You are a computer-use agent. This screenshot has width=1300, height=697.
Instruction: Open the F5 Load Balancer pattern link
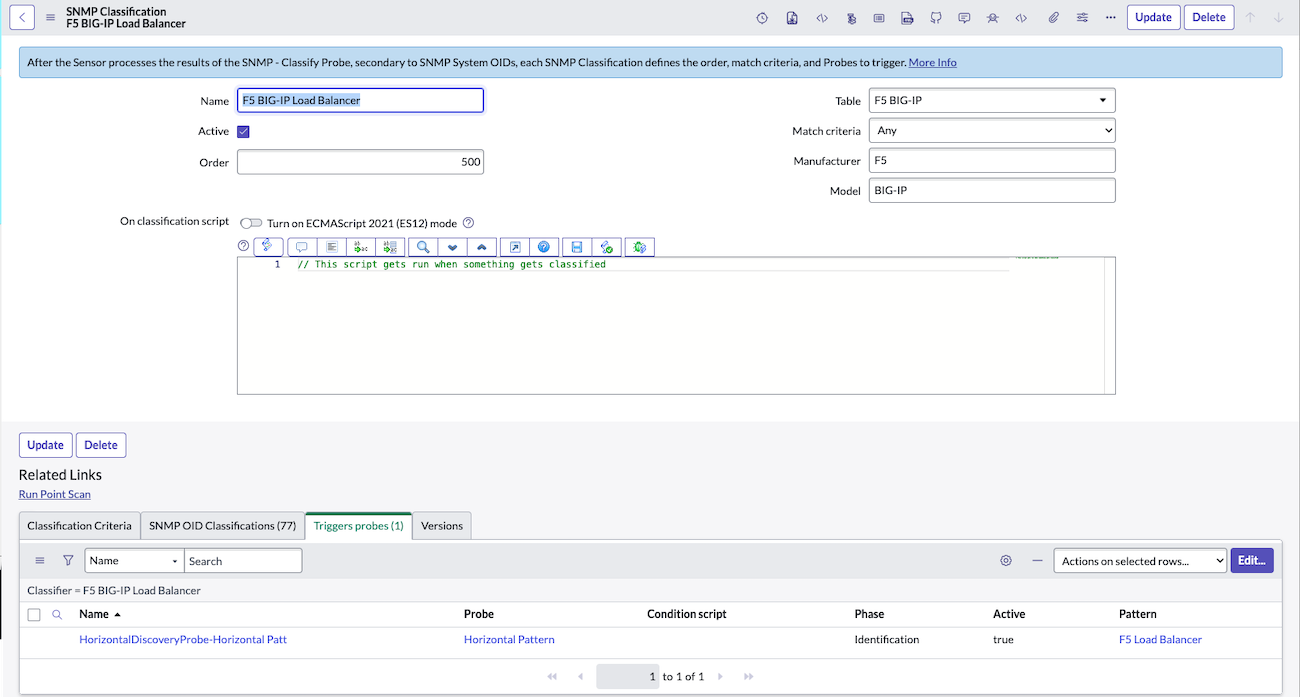(x=1160, y=639)
